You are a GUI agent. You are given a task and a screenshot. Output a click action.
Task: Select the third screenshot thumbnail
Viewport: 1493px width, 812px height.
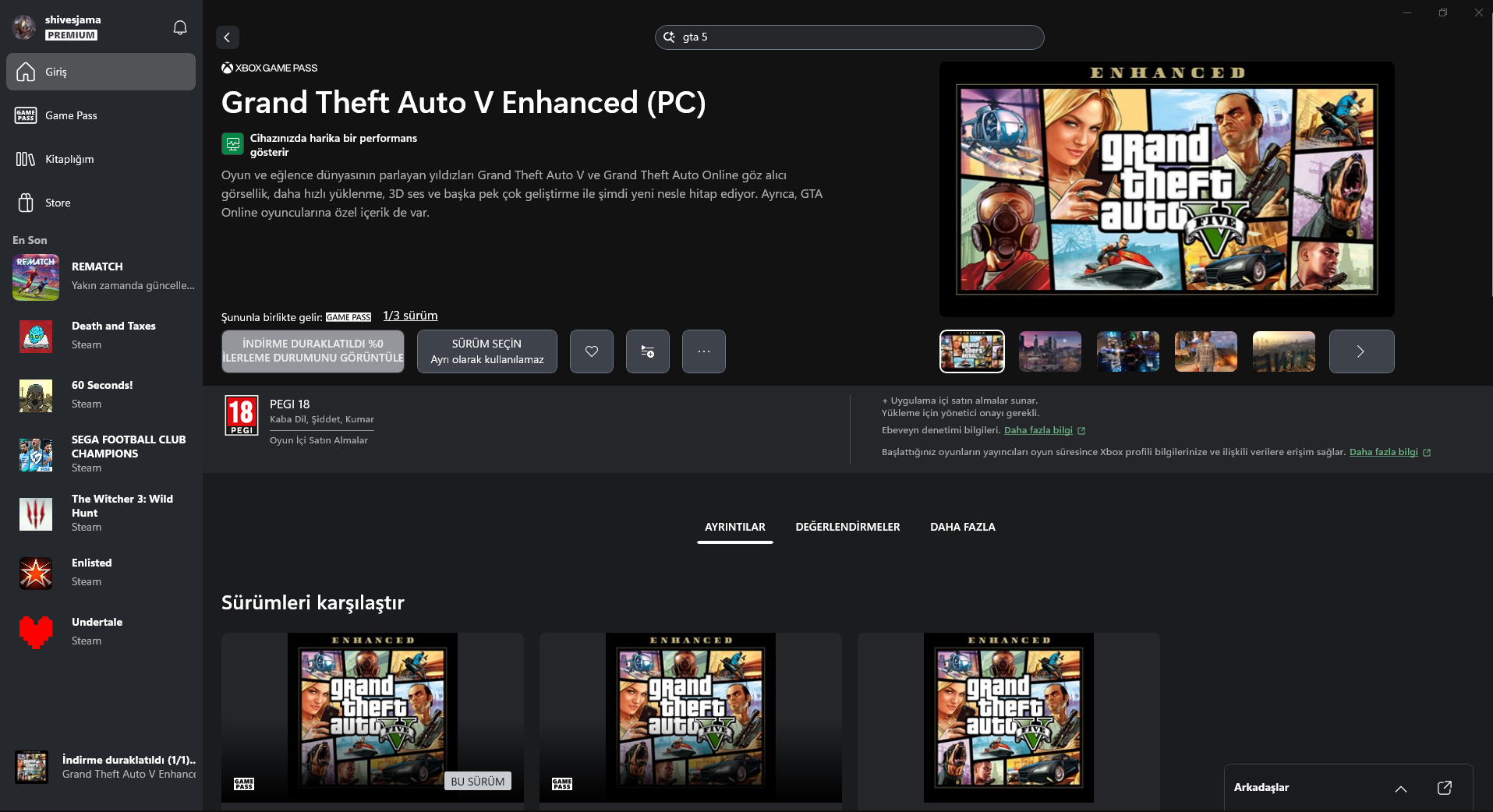[1128, 351]
